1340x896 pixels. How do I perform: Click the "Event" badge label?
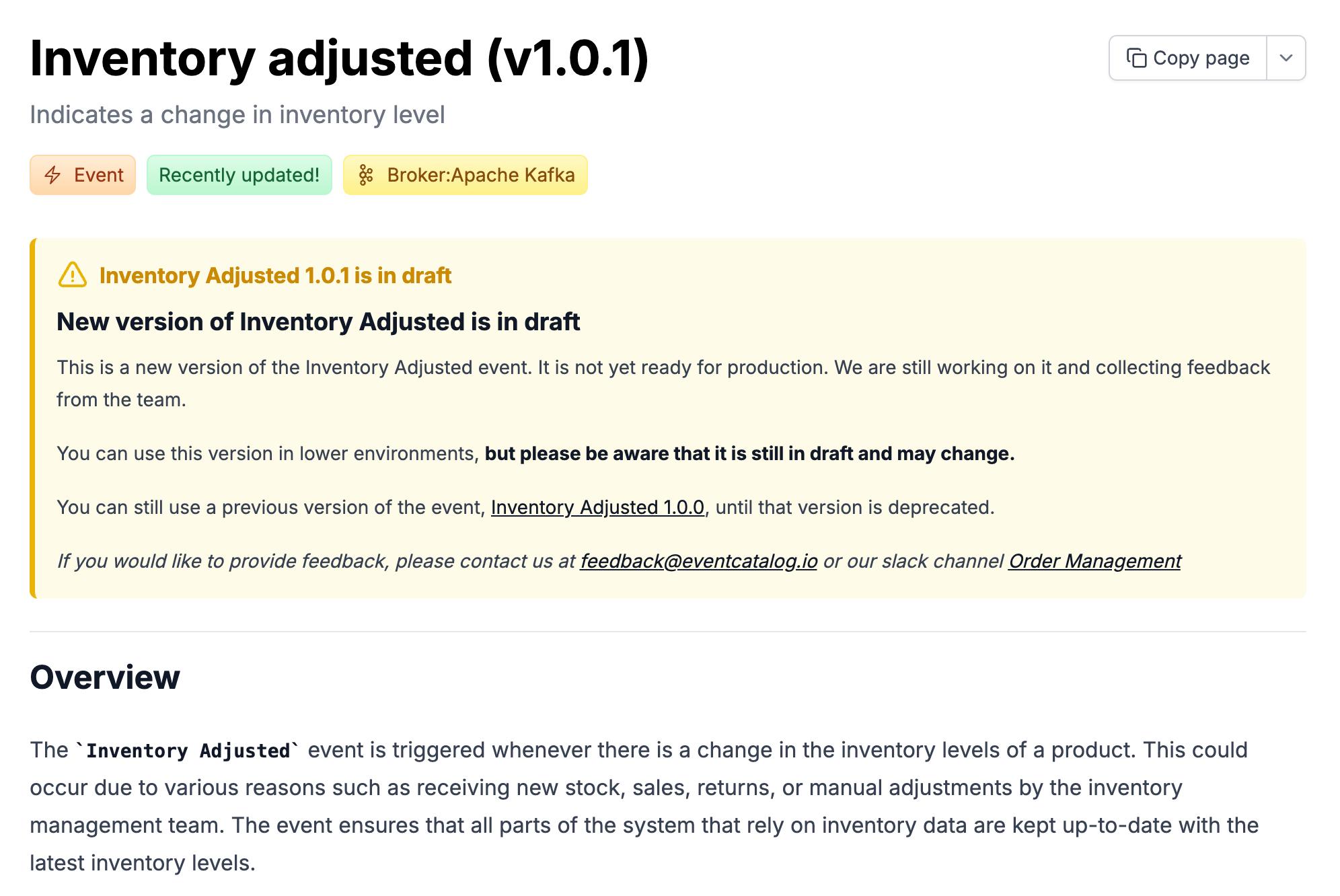click(x=98, y=176)
